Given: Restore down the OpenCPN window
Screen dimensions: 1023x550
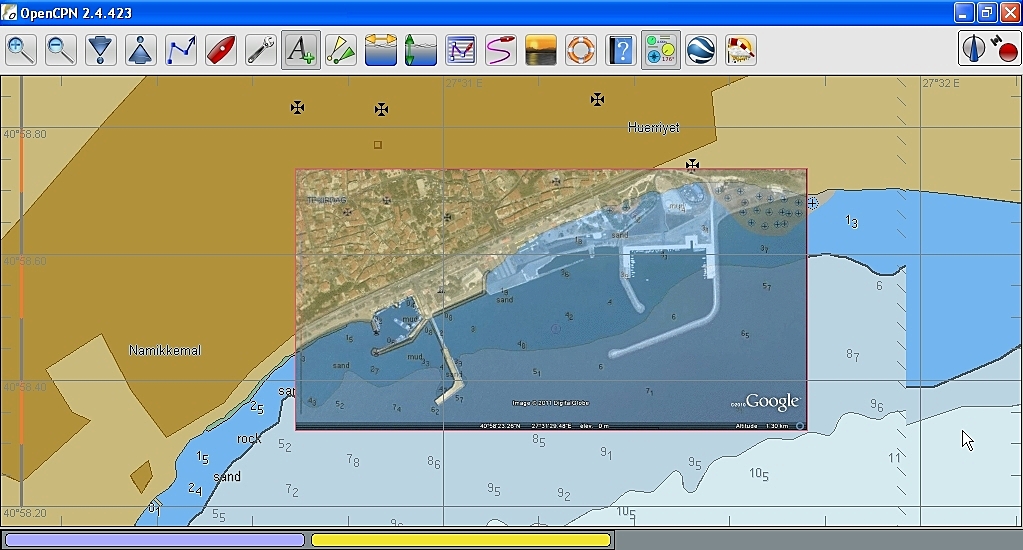Looking at the screenshot, I should coord(987,12).
